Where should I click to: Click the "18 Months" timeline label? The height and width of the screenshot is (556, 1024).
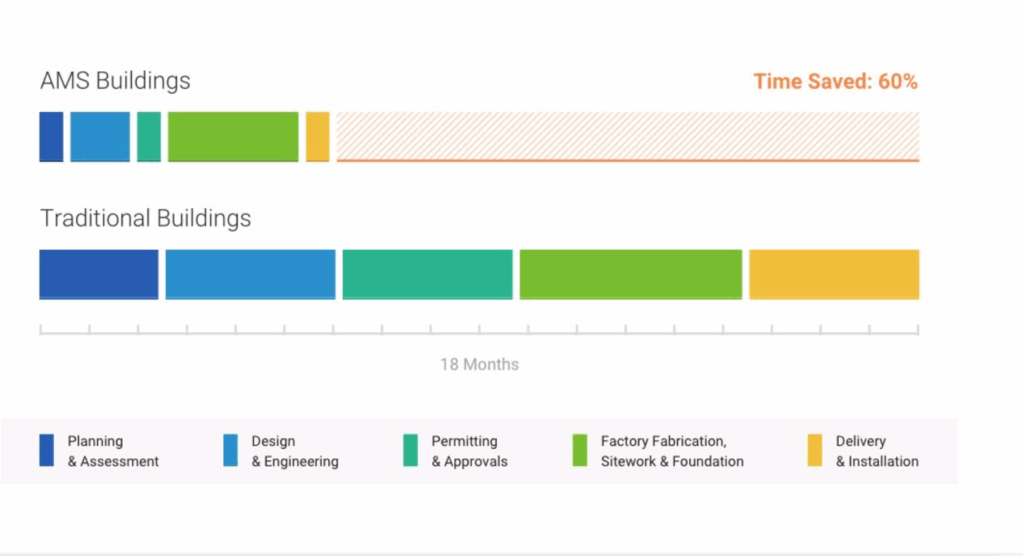pos(479,364)
